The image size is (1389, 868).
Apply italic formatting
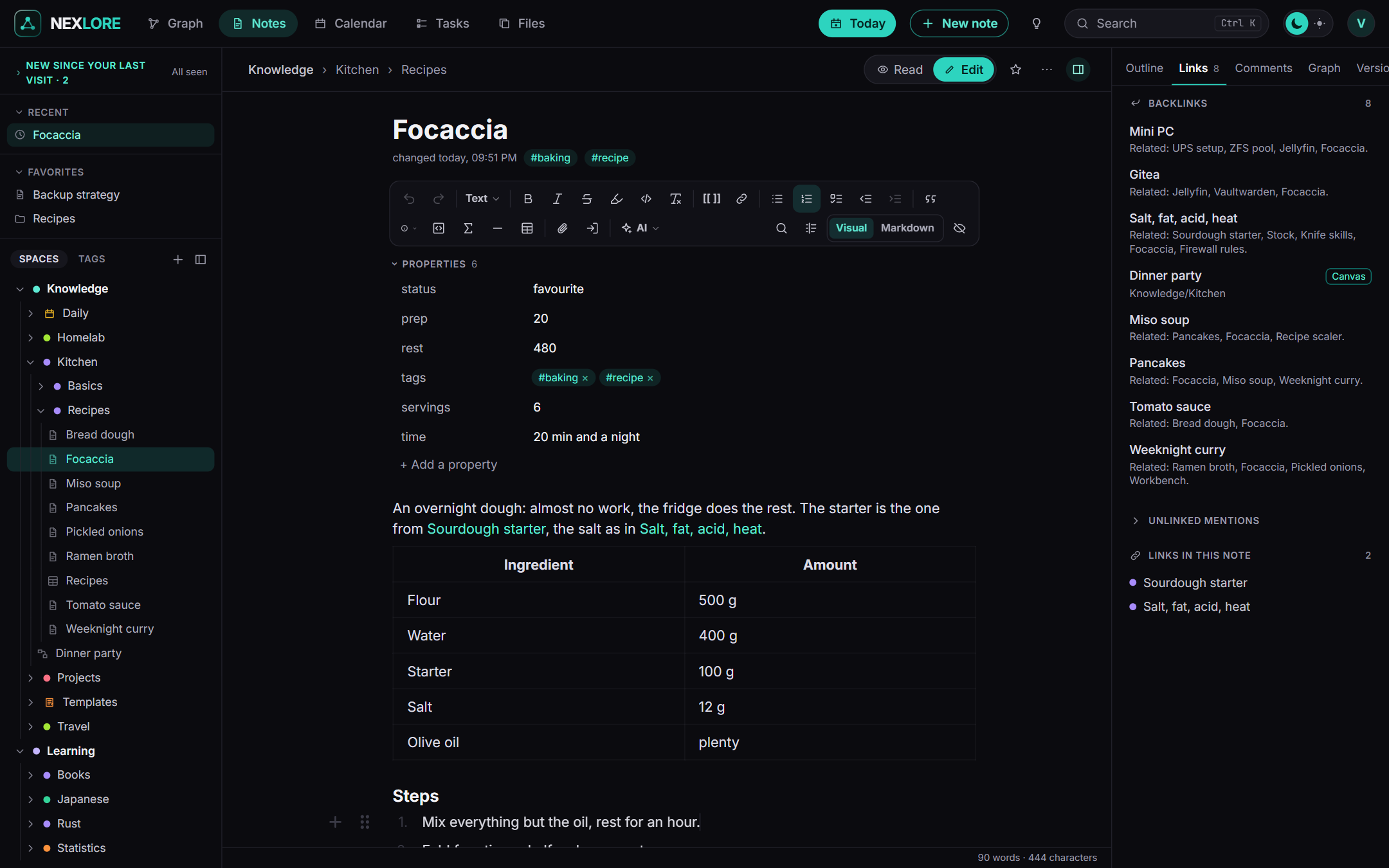pyautogui.click(x=558, y=199)
